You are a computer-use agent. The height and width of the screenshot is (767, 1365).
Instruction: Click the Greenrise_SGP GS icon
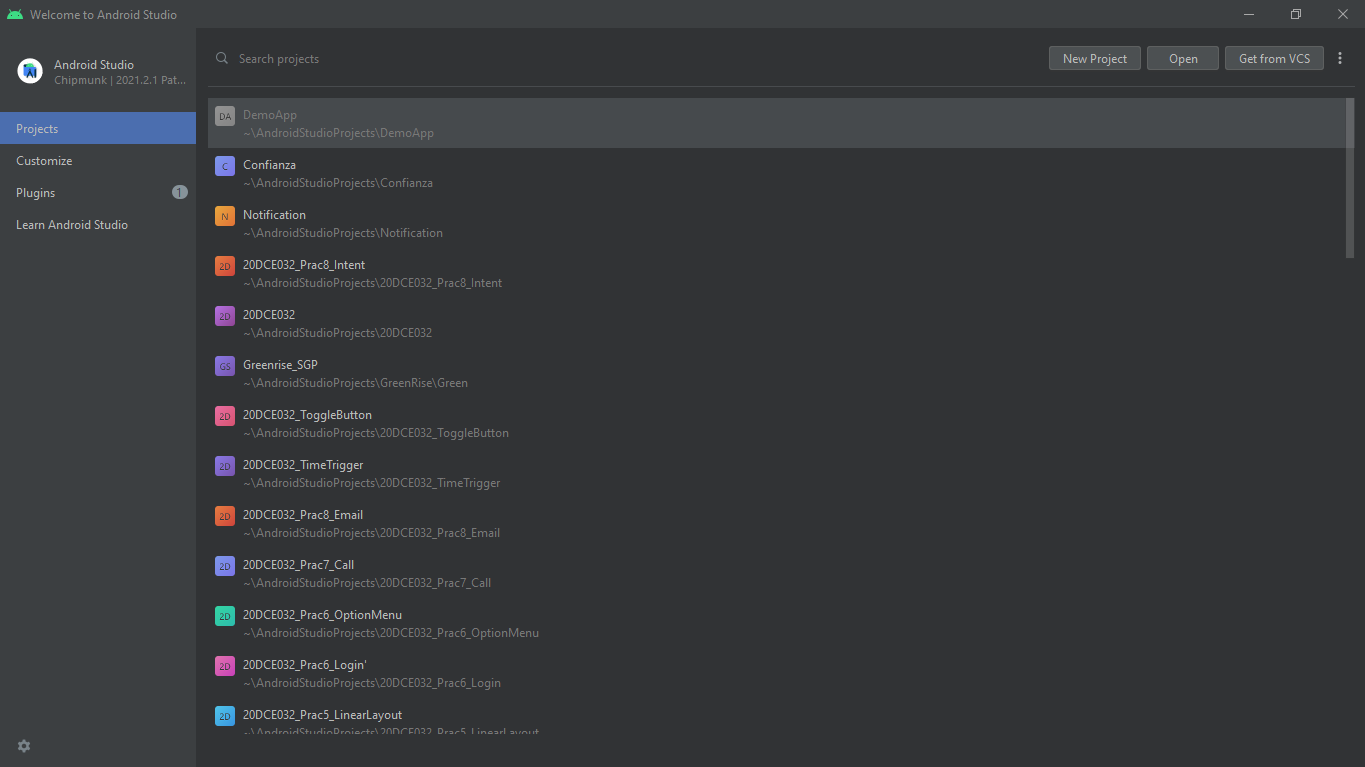point(225,366)
